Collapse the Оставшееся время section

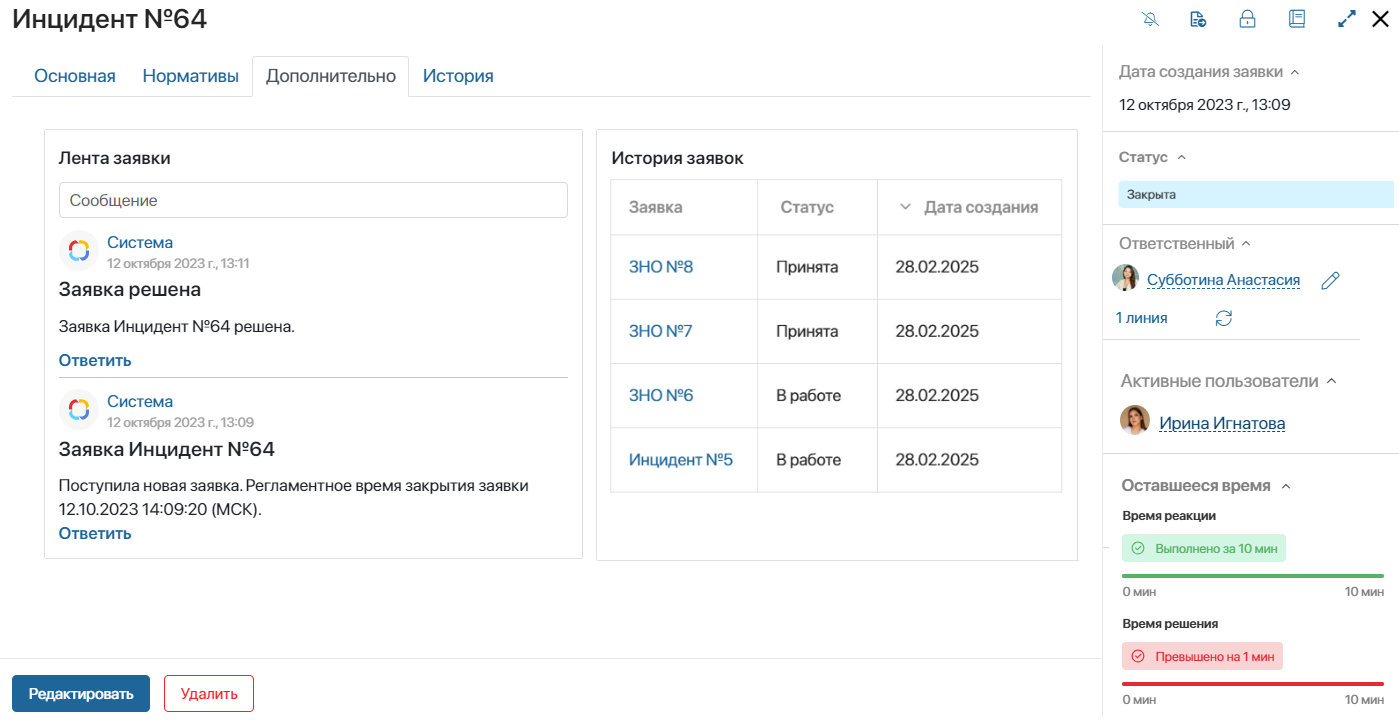1287,487
